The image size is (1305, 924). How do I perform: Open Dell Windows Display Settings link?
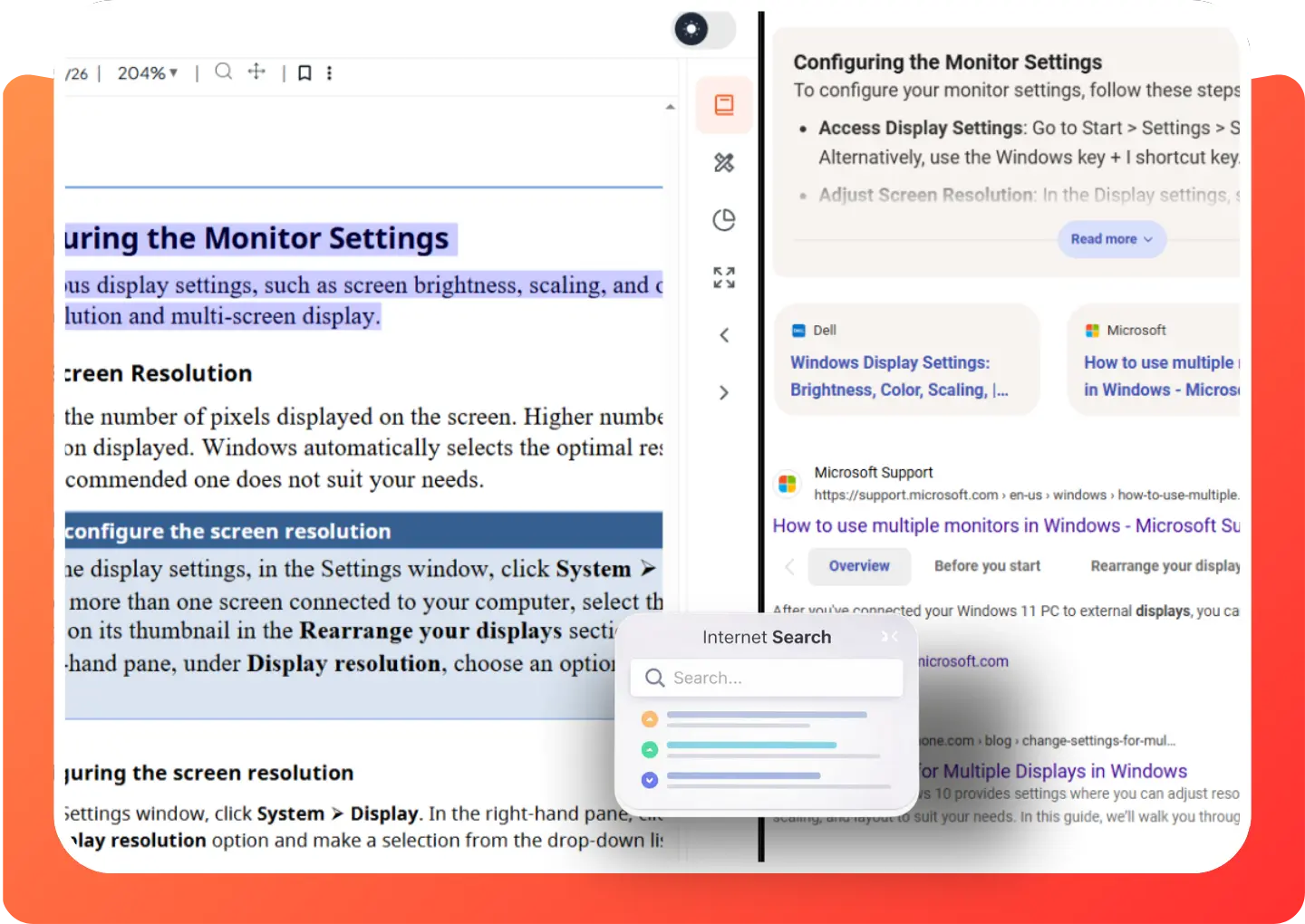[x=897, y=376]
